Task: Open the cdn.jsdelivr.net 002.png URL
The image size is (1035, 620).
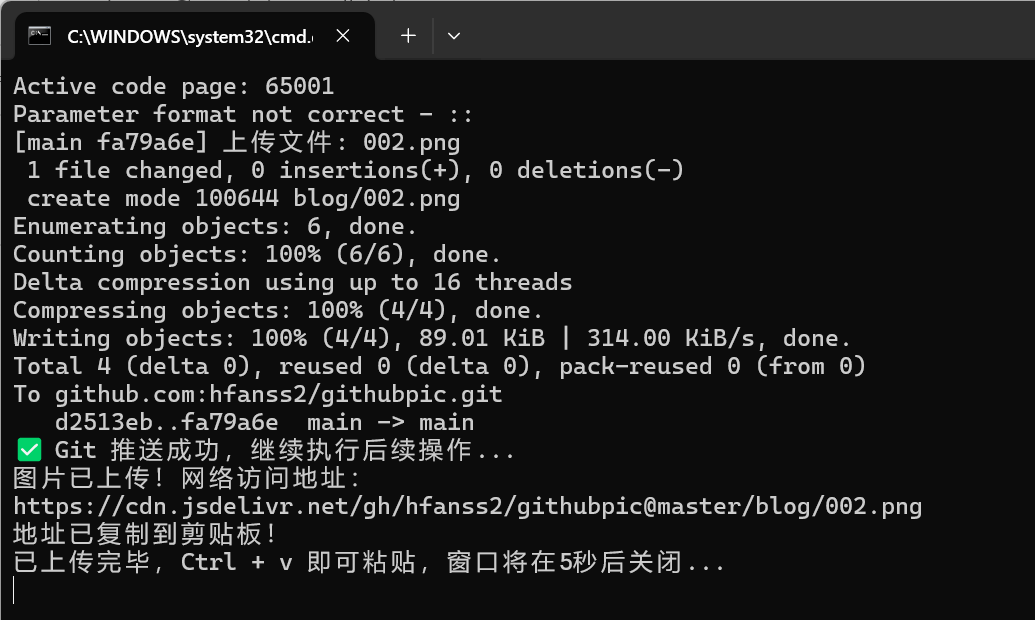Action: (x=467, y=506)
